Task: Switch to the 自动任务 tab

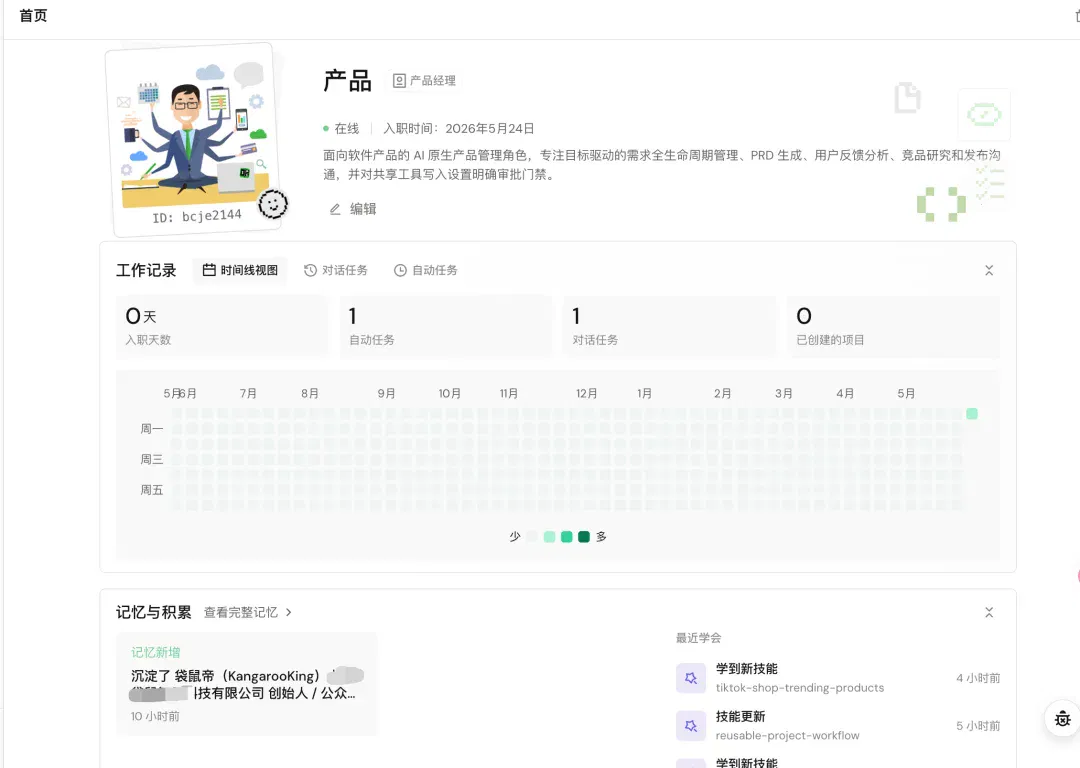Action: point(425,270)
